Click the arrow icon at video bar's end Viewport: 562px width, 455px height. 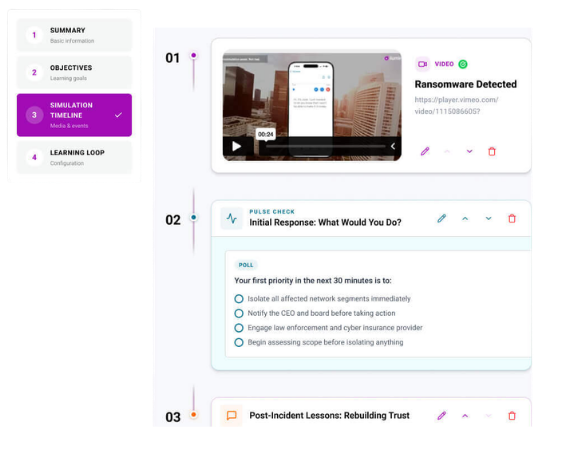[x=393, y=146]
